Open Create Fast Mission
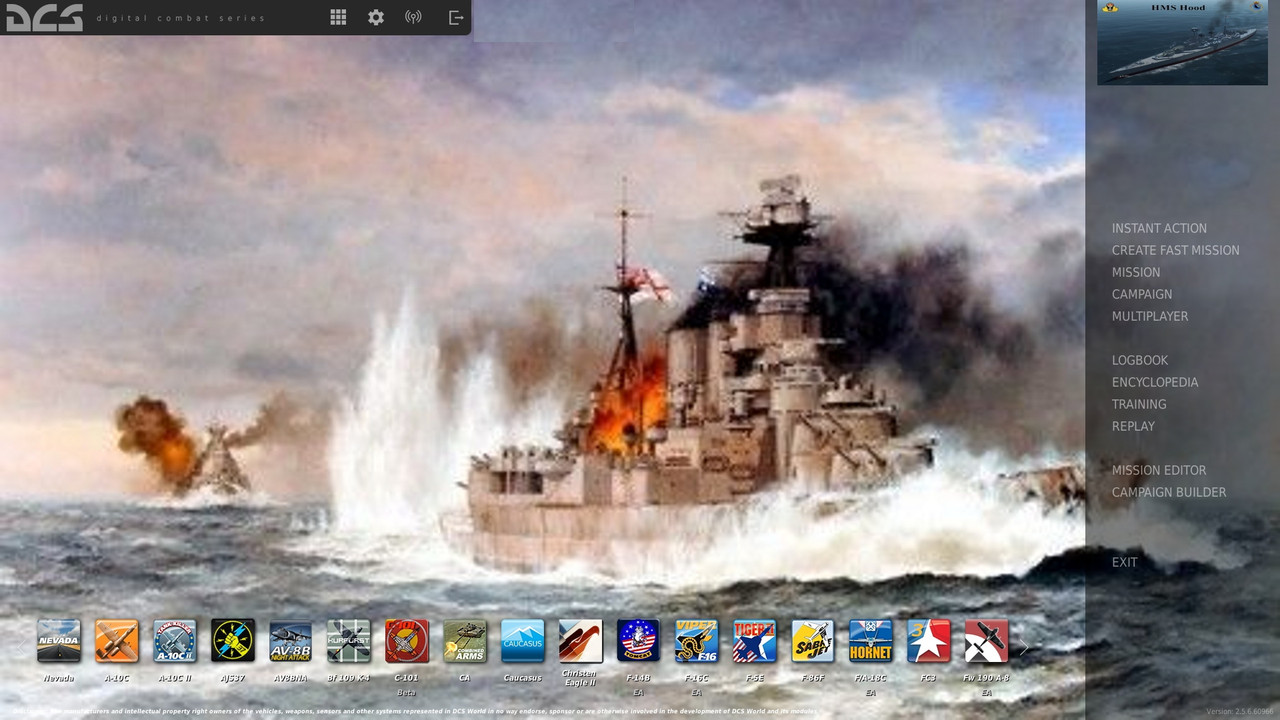 1175,250
